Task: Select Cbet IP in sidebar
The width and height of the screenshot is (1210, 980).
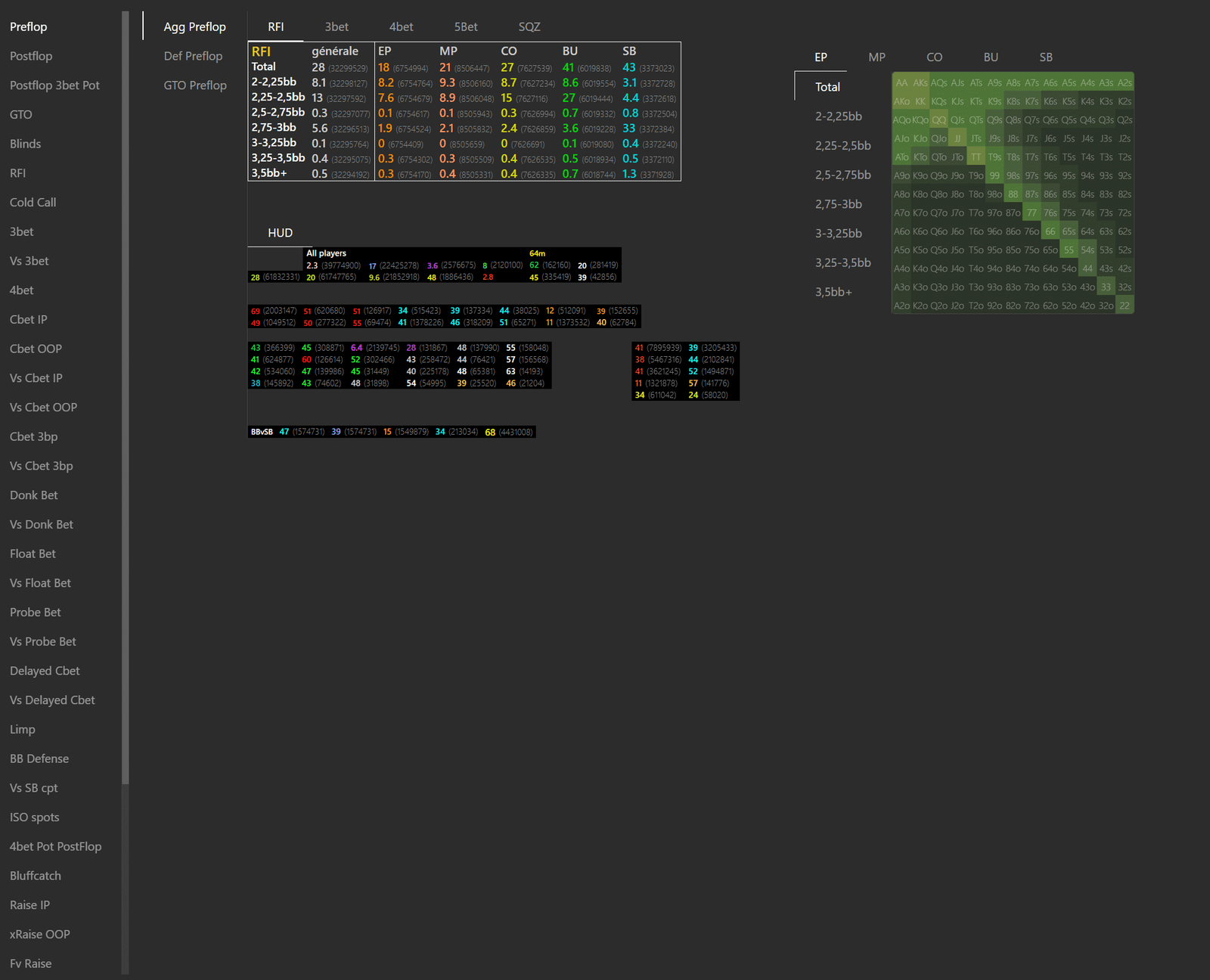Action: click(x=29, y=320)
